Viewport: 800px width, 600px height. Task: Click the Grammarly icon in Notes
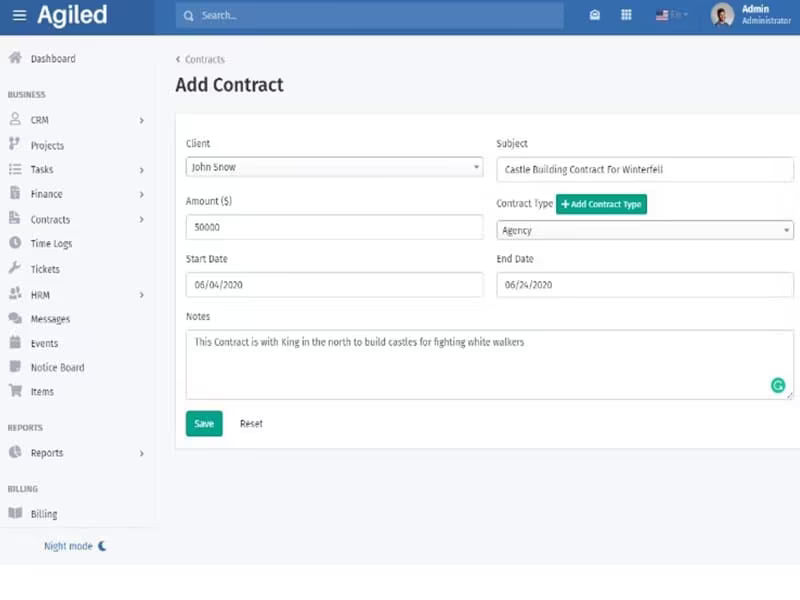(x=778, y=385)
